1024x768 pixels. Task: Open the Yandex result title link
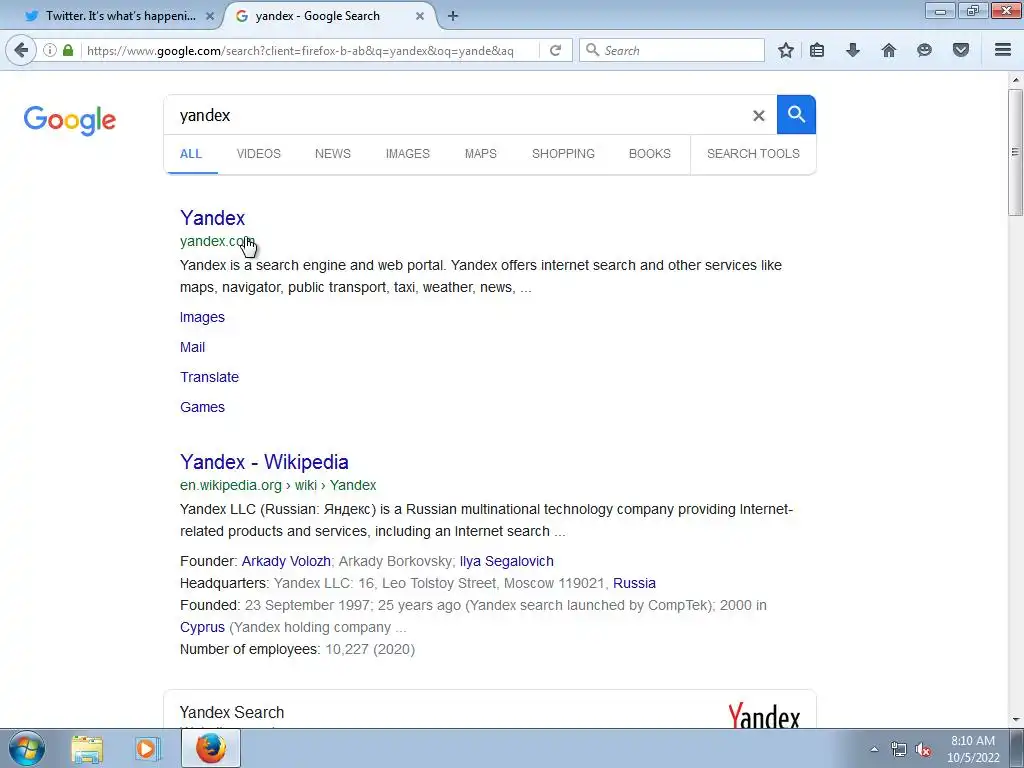pyautogui.click(x=212, y=218)
